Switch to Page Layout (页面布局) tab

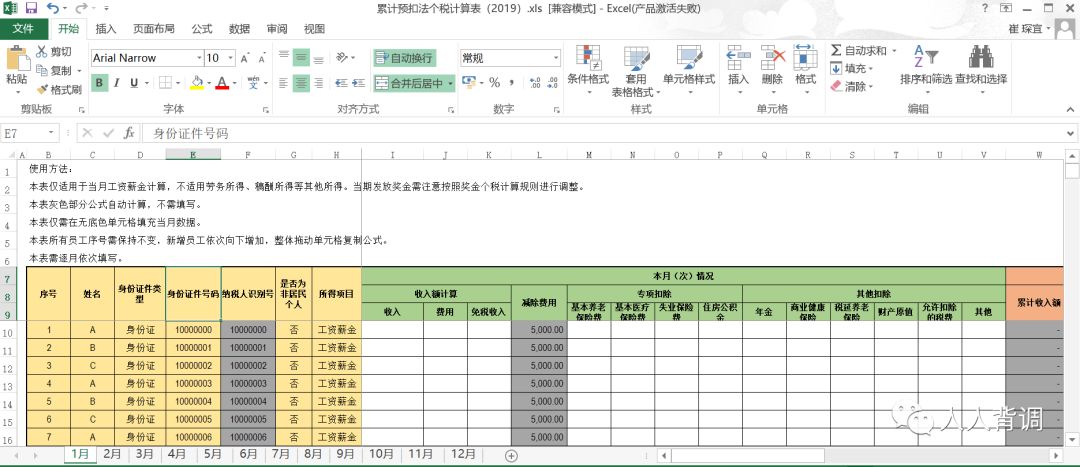click(154, 29)
